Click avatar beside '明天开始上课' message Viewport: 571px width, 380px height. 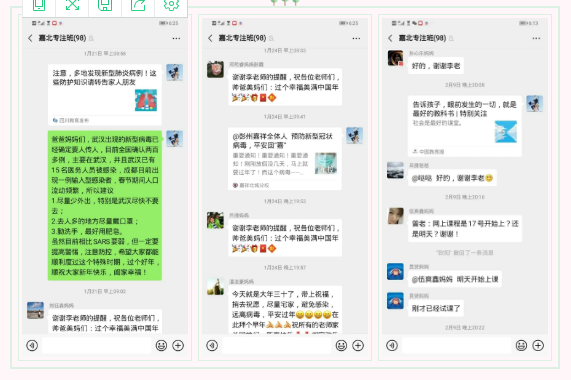[395, 272]
